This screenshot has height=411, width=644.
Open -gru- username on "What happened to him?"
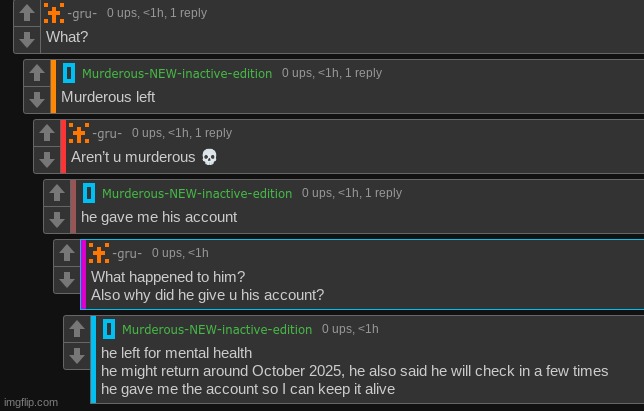tap(127, 253)
